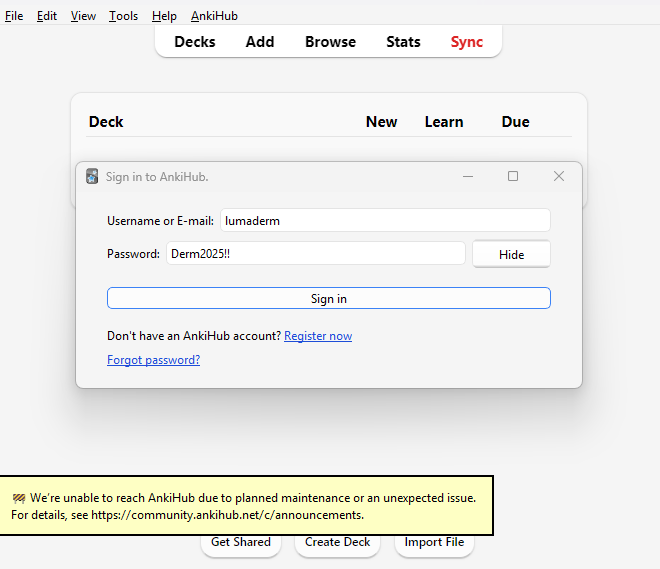Screen dimensions: 660x569
Task: Click the Deck column header
Action: click(x=106, y=122)
